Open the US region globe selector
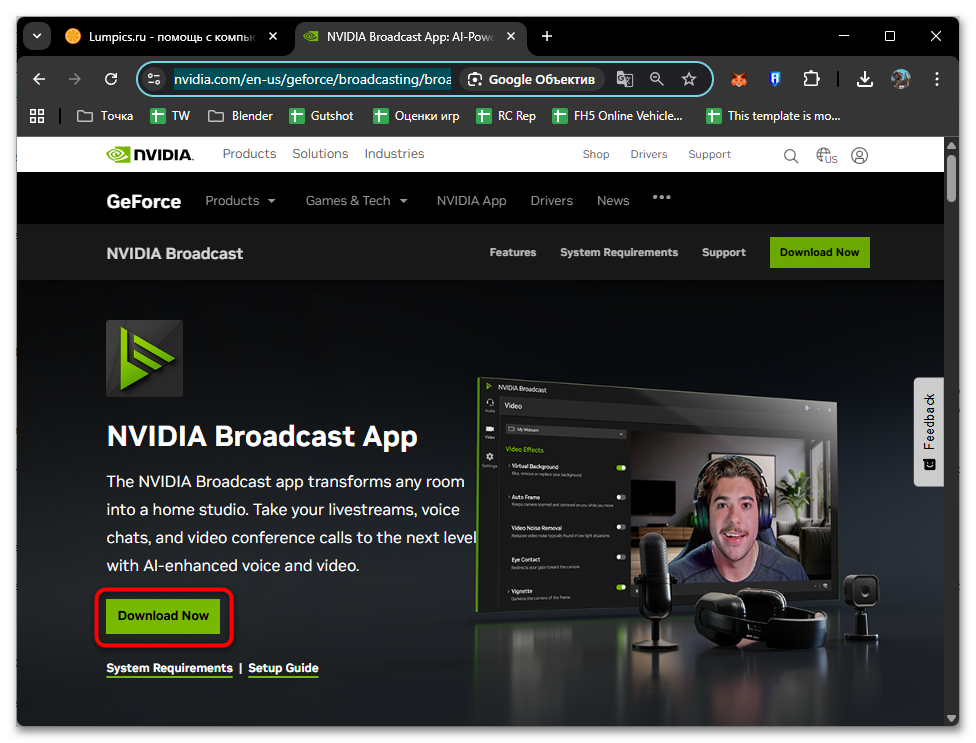Screen dimensions: 976x743 pyautogui.click(x=826, y=156)
